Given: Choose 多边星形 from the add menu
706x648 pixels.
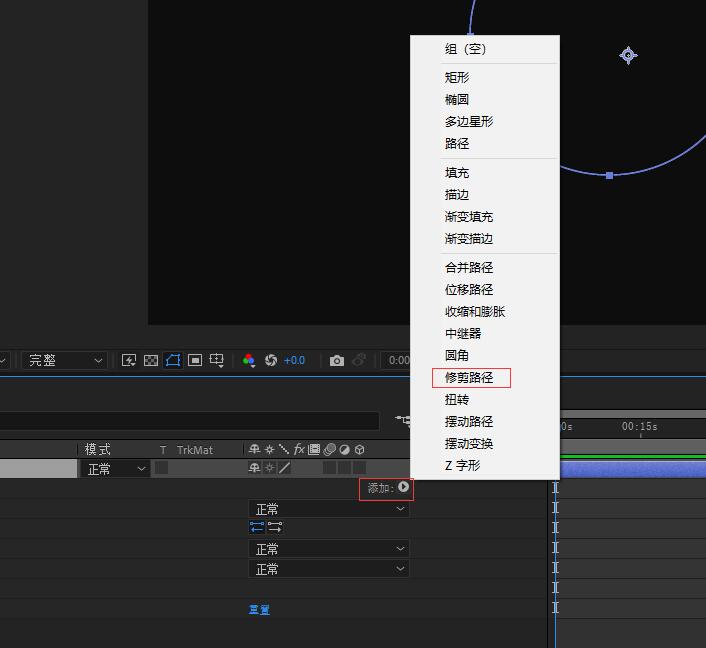Looking at the screenshot, I should [485, 122].
